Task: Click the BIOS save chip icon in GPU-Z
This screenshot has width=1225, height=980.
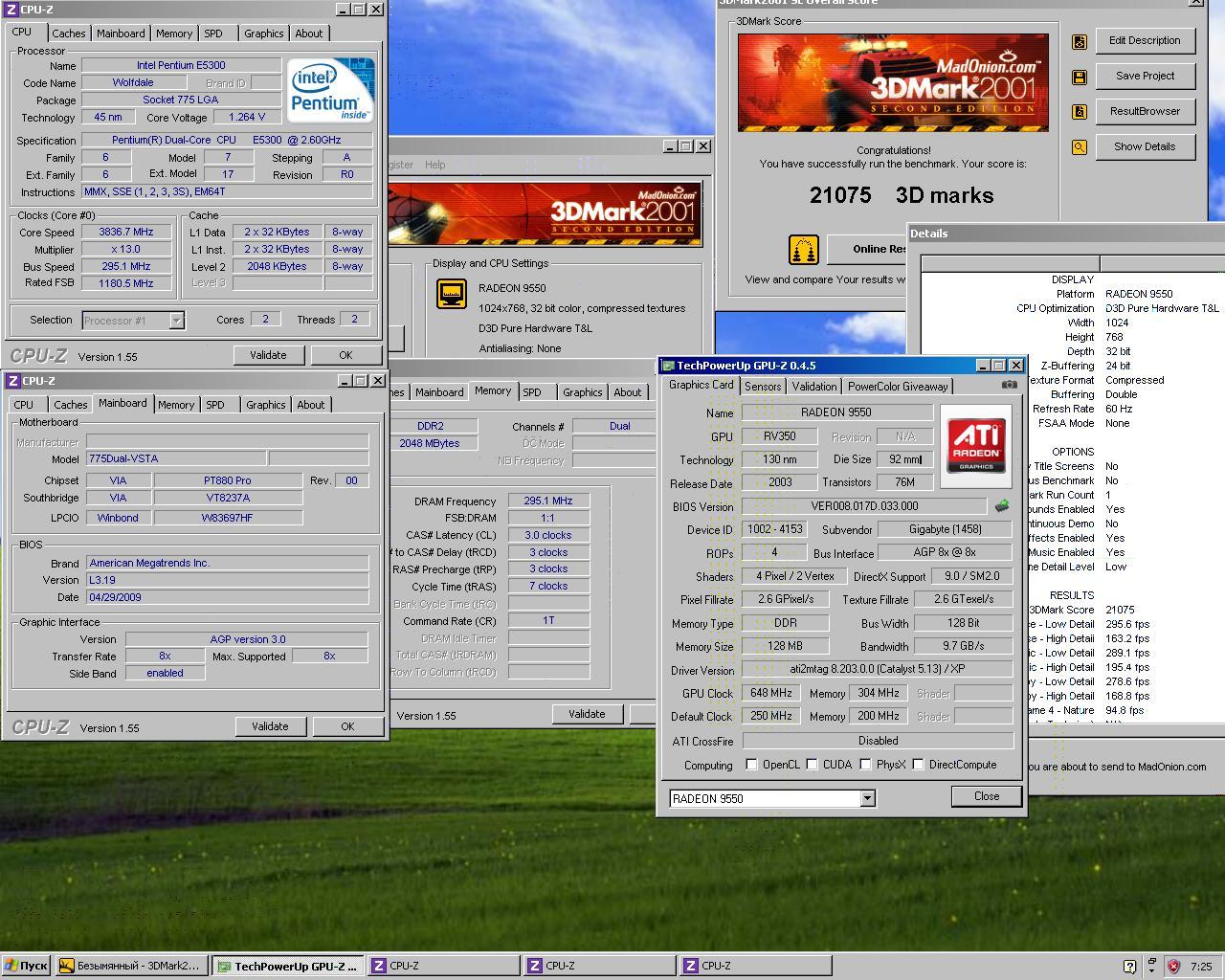Action: (1002, 506)
